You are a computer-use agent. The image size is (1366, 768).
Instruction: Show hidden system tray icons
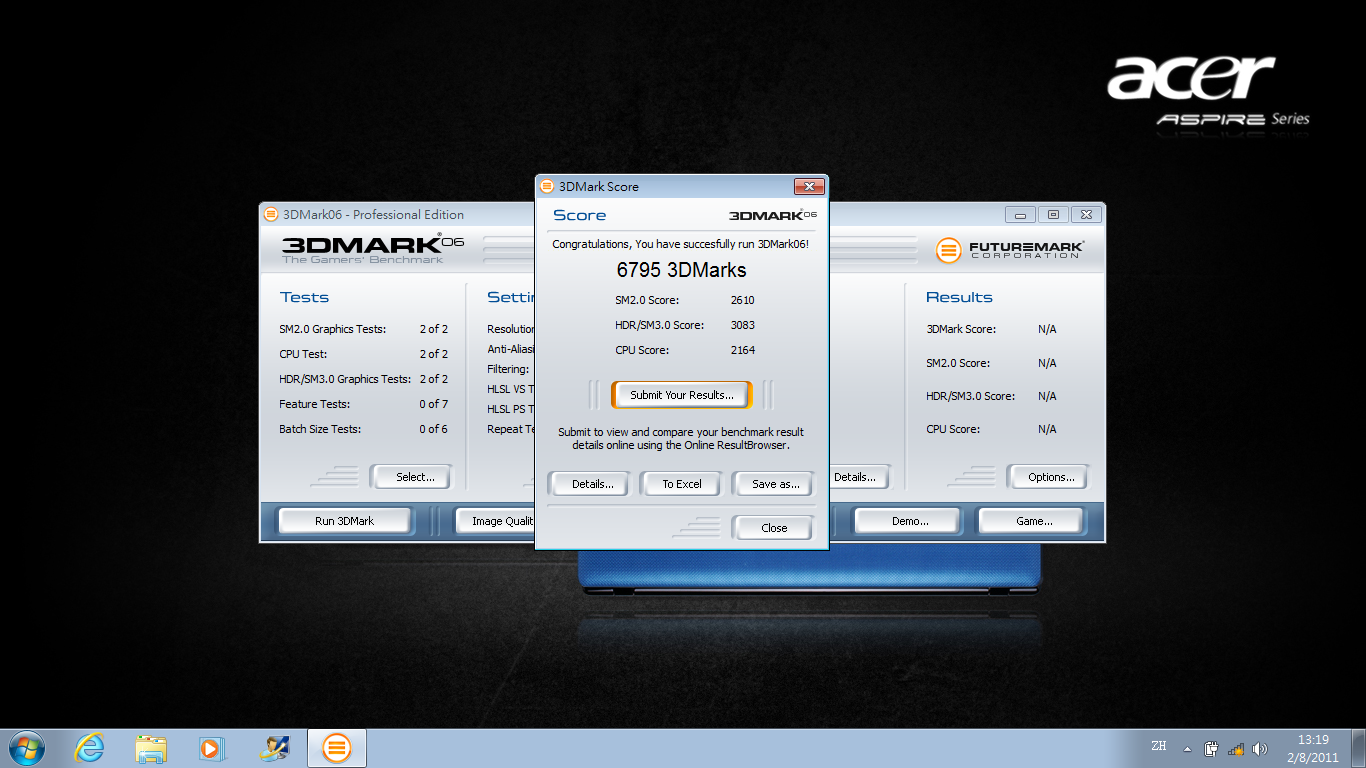[1187, 748]
